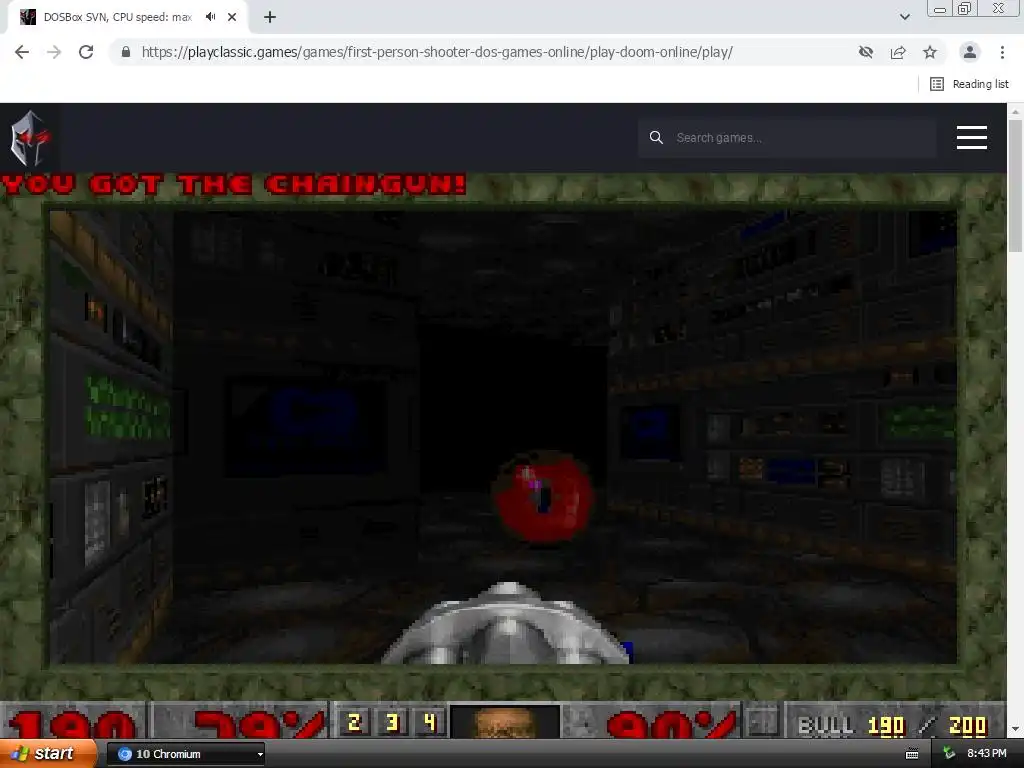Focus the Search games input field

point(787,138)
